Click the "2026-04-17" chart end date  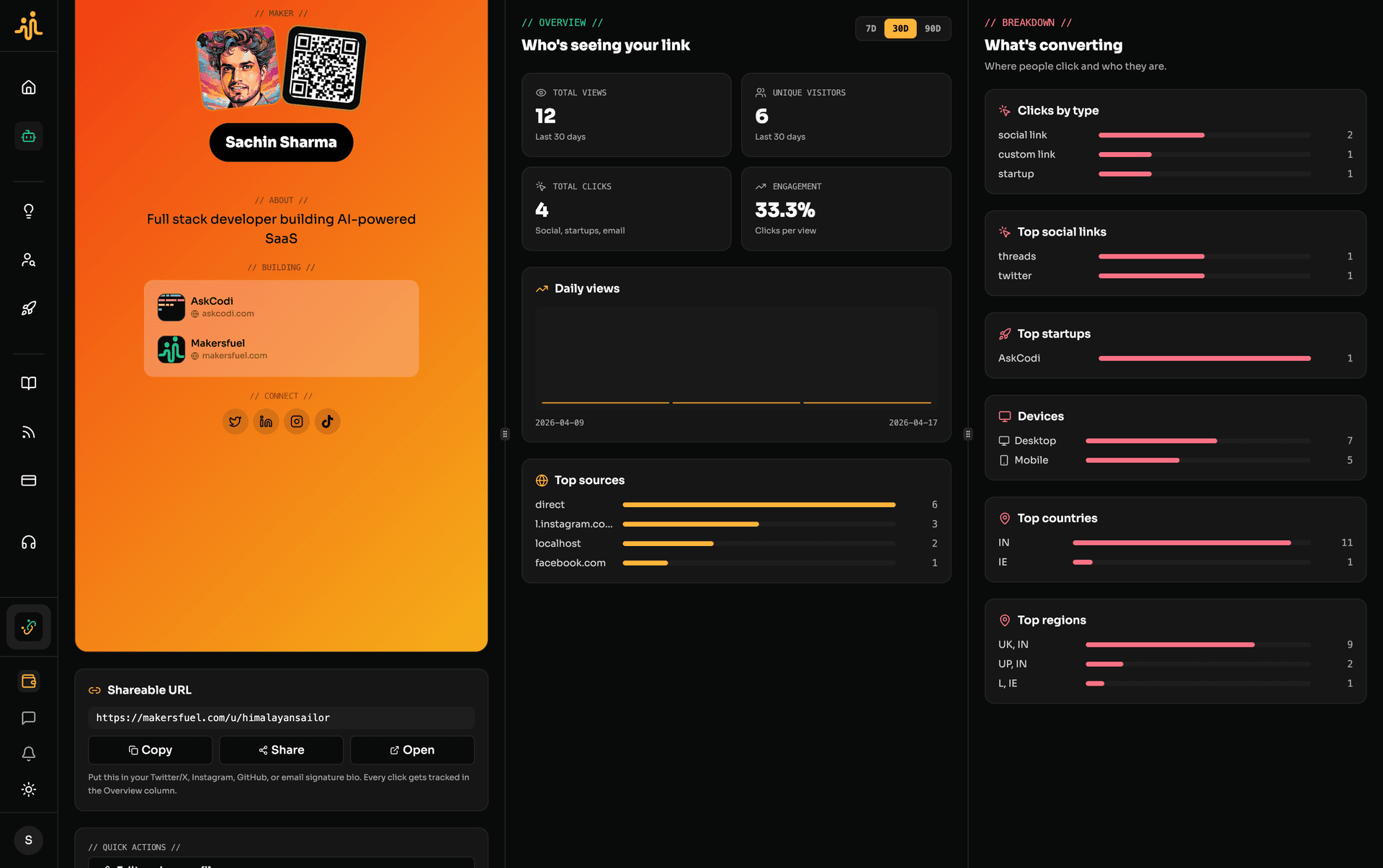913,423
